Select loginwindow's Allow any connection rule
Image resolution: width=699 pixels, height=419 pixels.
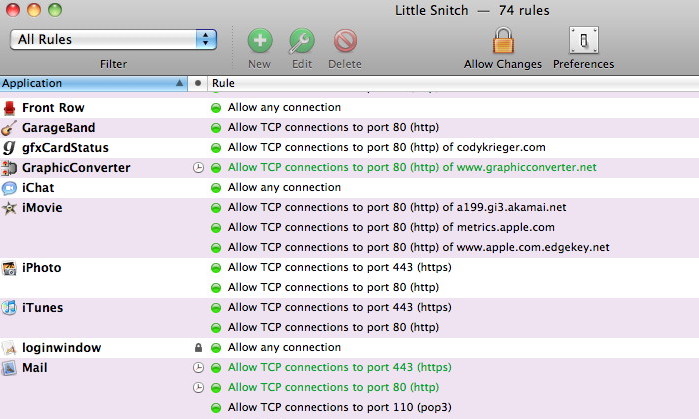(x=284, y=347)
